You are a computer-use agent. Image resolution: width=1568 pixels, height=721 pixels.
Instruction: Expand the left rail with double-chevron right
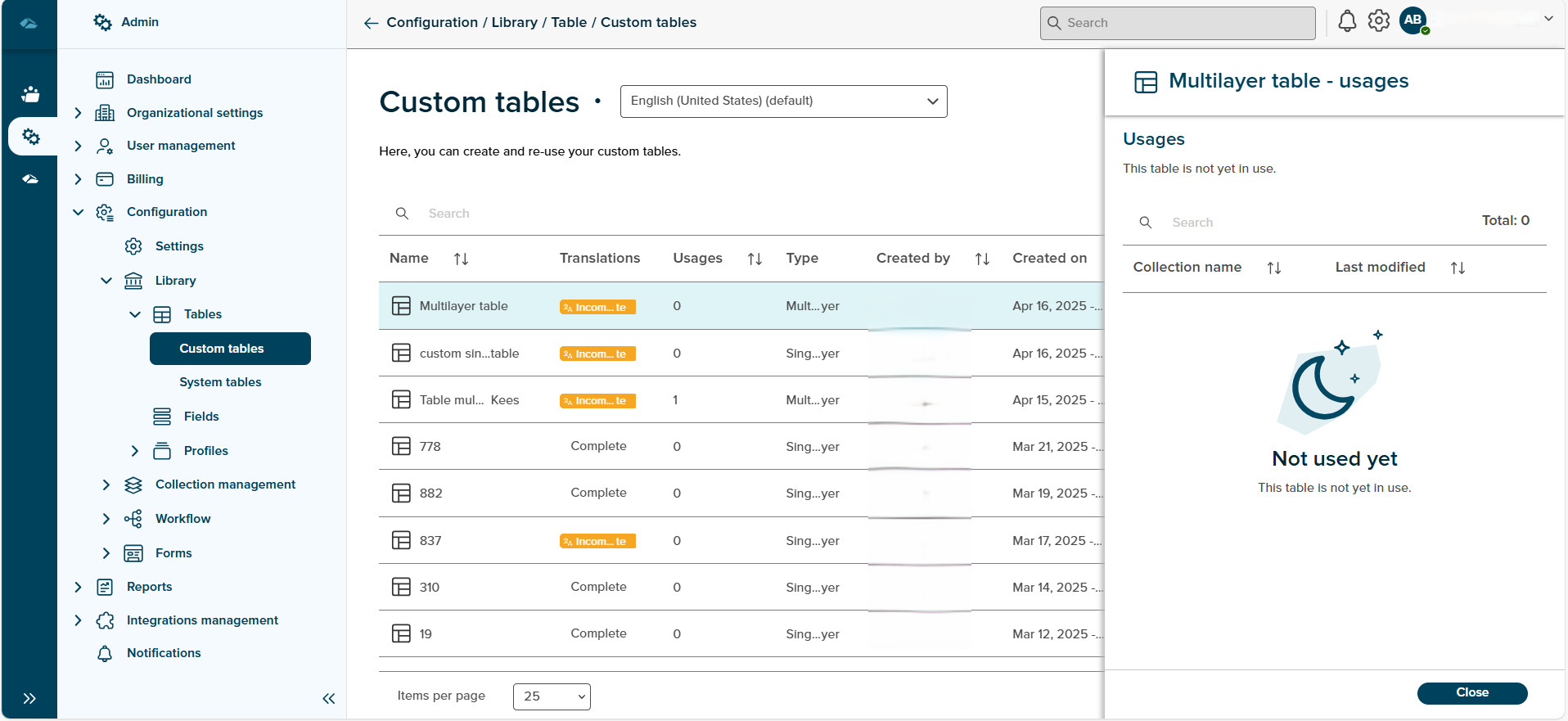pos(29,698)
